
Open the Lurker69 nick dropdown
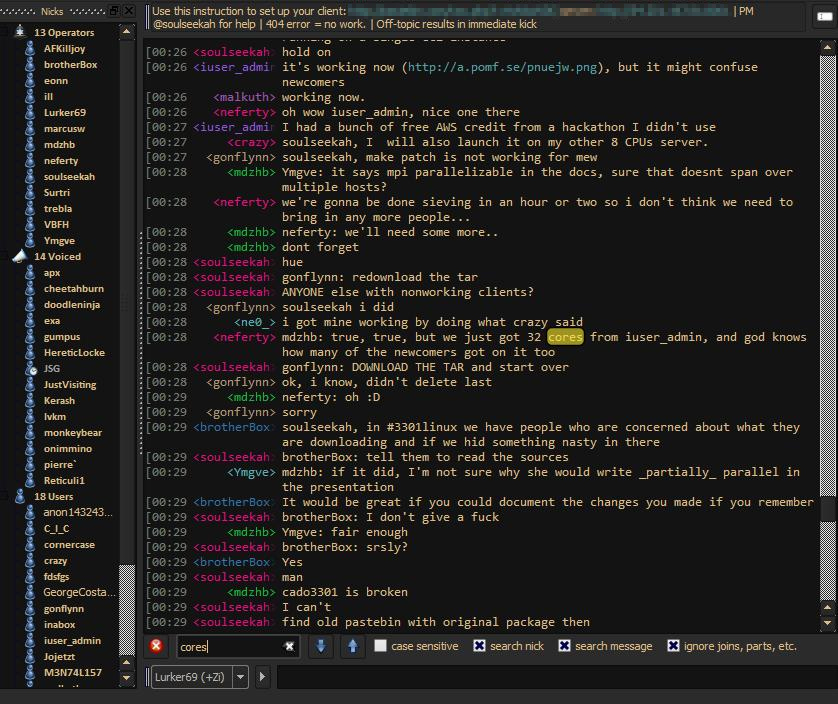(x=240, y=677)
